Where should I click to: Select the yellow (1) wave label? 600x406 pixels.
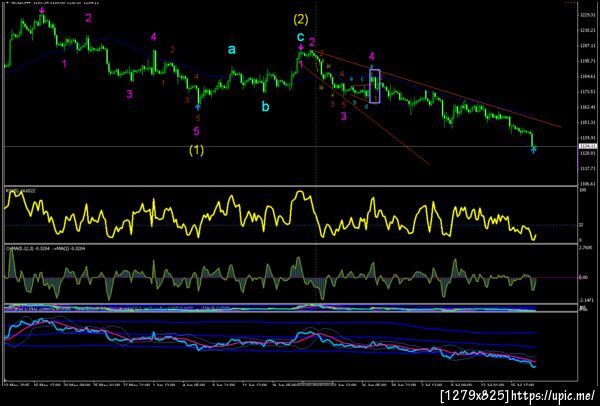coord(196,151)
